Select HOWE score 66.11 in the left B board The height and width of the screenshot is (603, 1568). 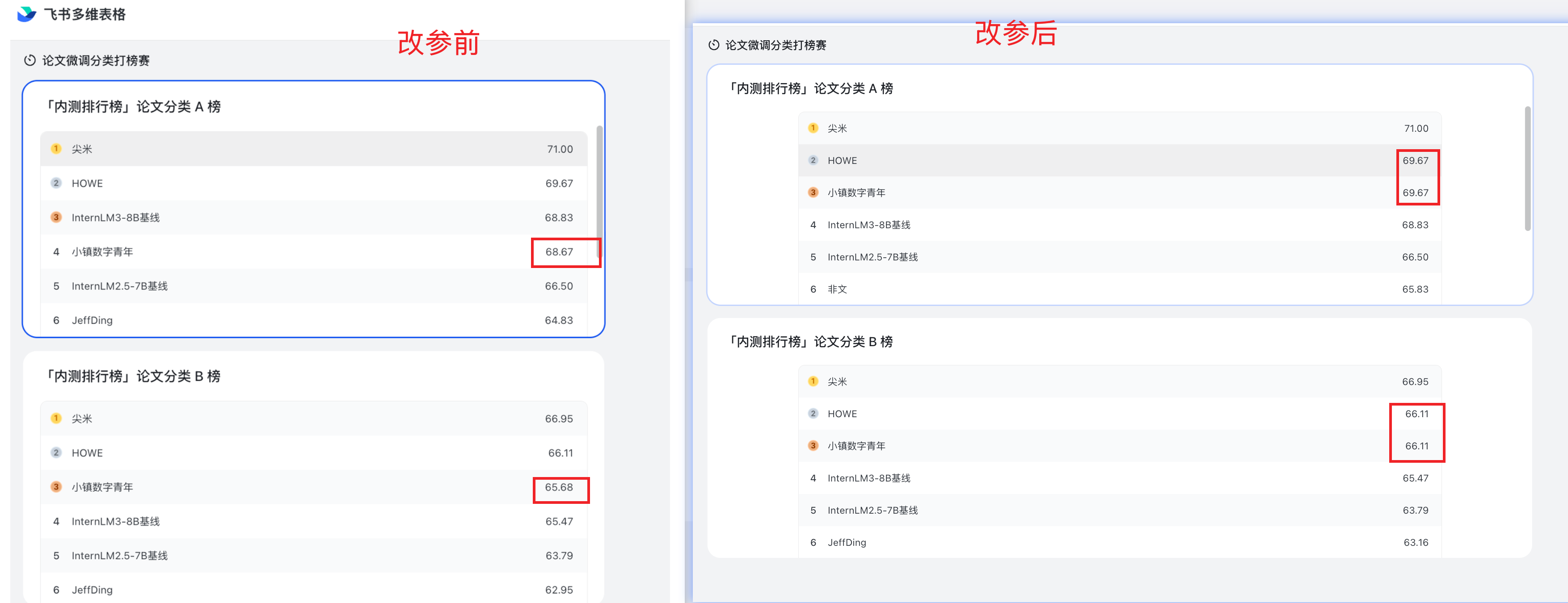point(560,453)
